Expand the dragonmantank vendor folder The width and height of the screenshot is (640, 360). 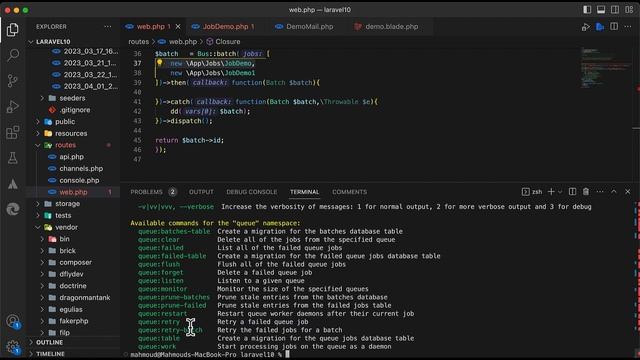(84, 298)
